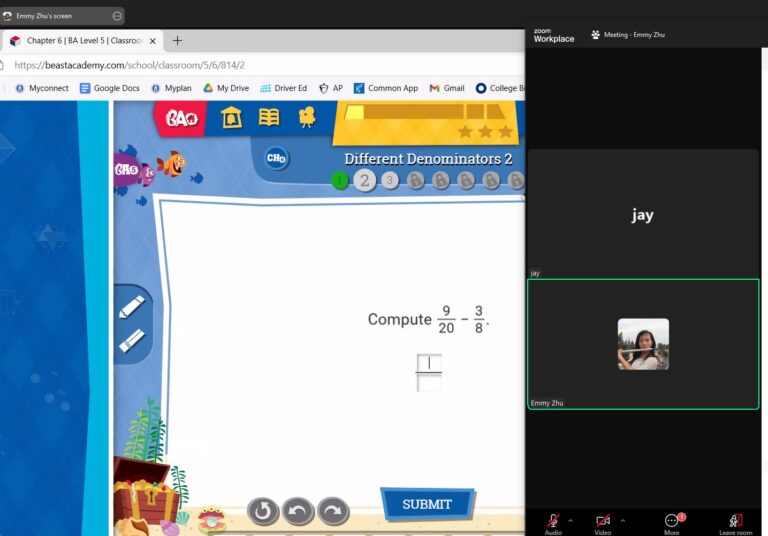Screen dimensions: 768x536
Task: Click the three stars rating display
Action: pos(485,131)
